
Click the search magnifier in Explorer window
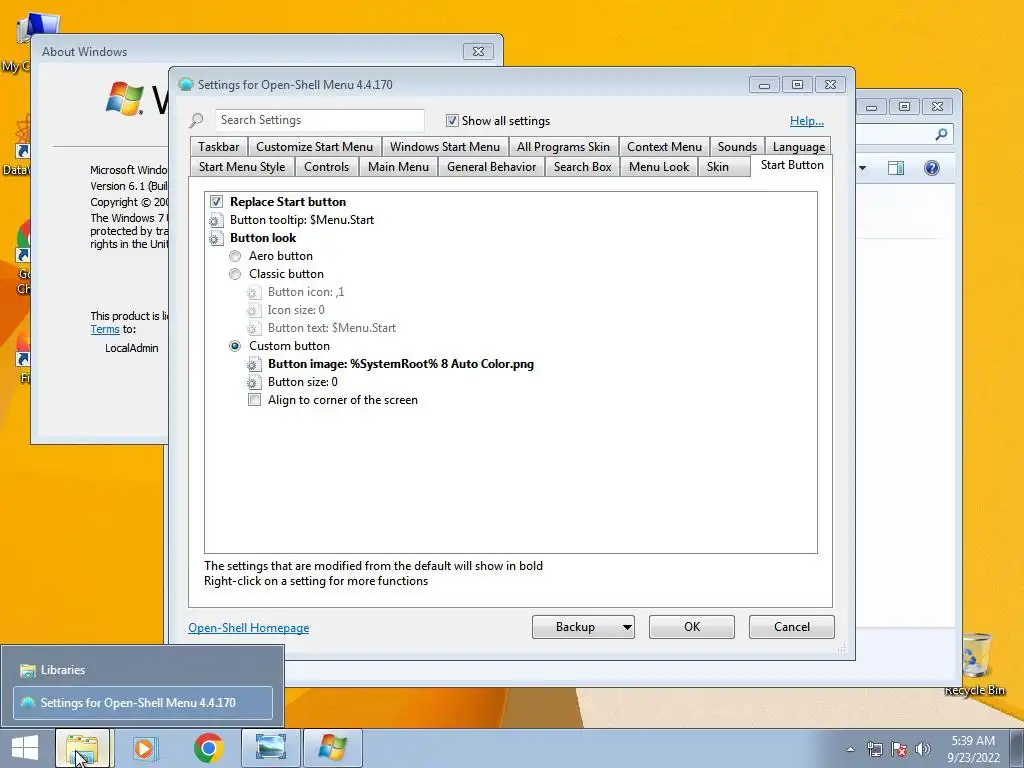pyautogui.click(x=941, y=134)
